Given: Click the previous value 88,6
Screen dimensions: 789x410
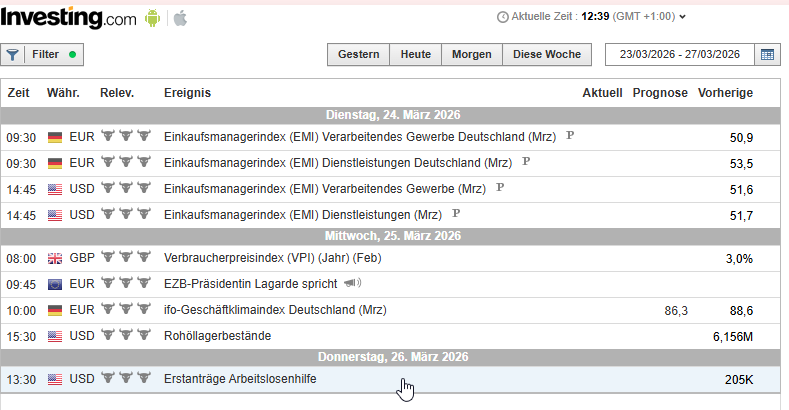Looking at the screenshot, I should 741,311.
